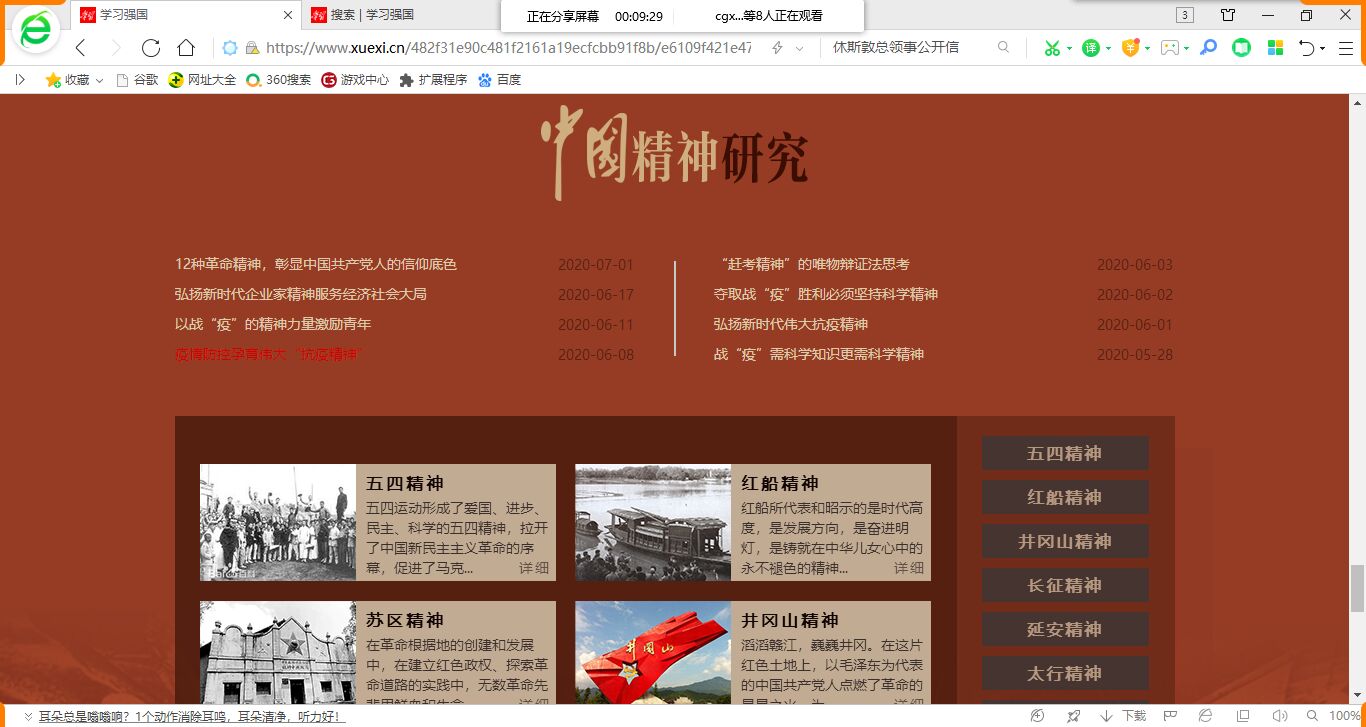Click the 红船精神 boat thumbnail image
Viewport: 1366px width, 727px height.
(652, 522)
